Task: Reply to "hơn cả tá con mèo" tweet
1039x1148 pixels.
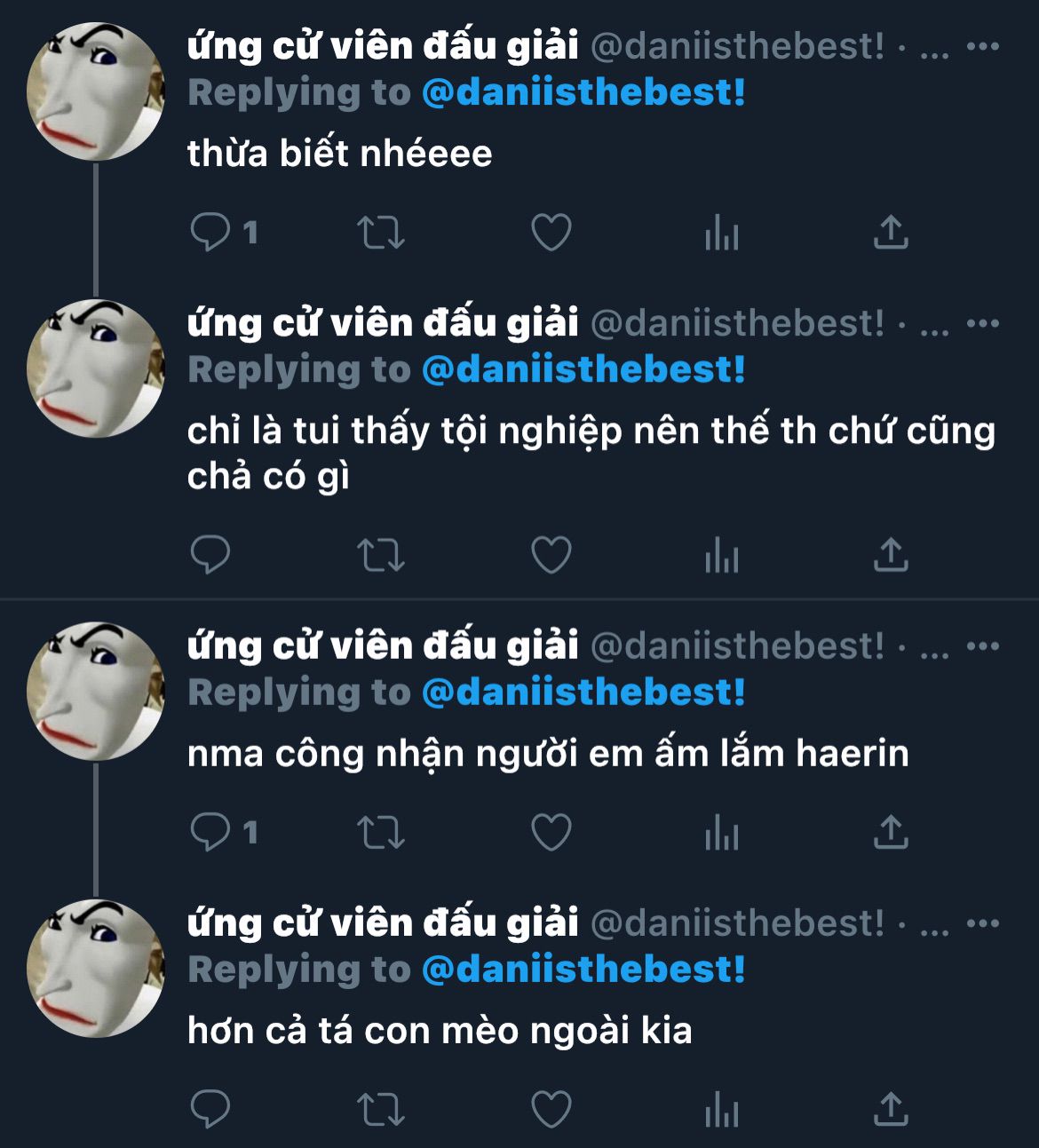Action: click(x=210, y=1109)
